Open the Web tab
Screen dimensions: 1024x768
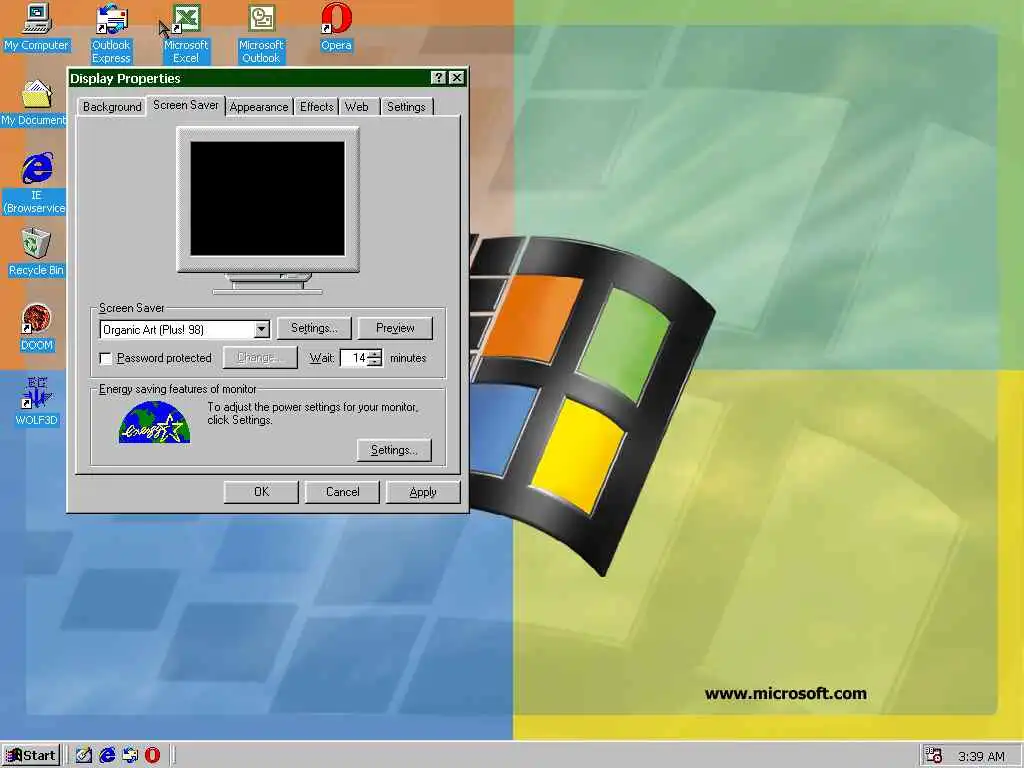pyautogui.click(x=357, y=107)
